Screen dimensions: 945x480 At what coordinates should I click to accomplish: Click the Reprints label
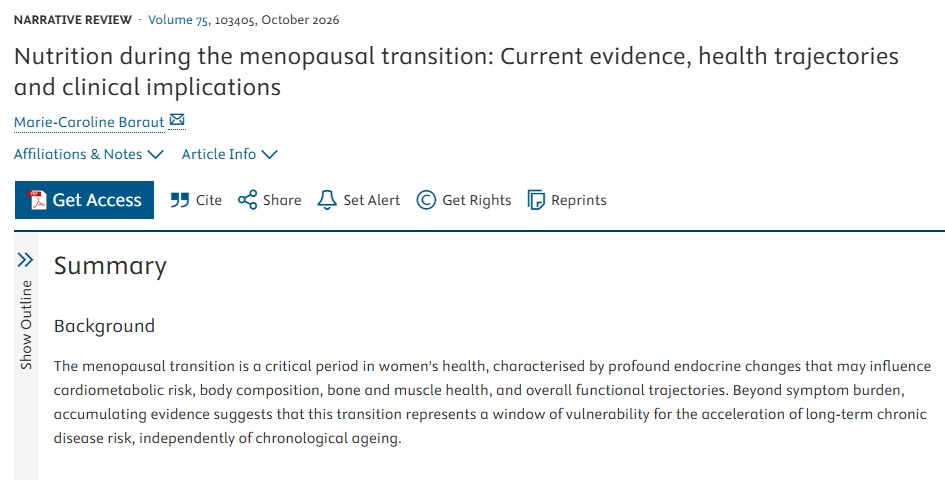coord(579,201)
